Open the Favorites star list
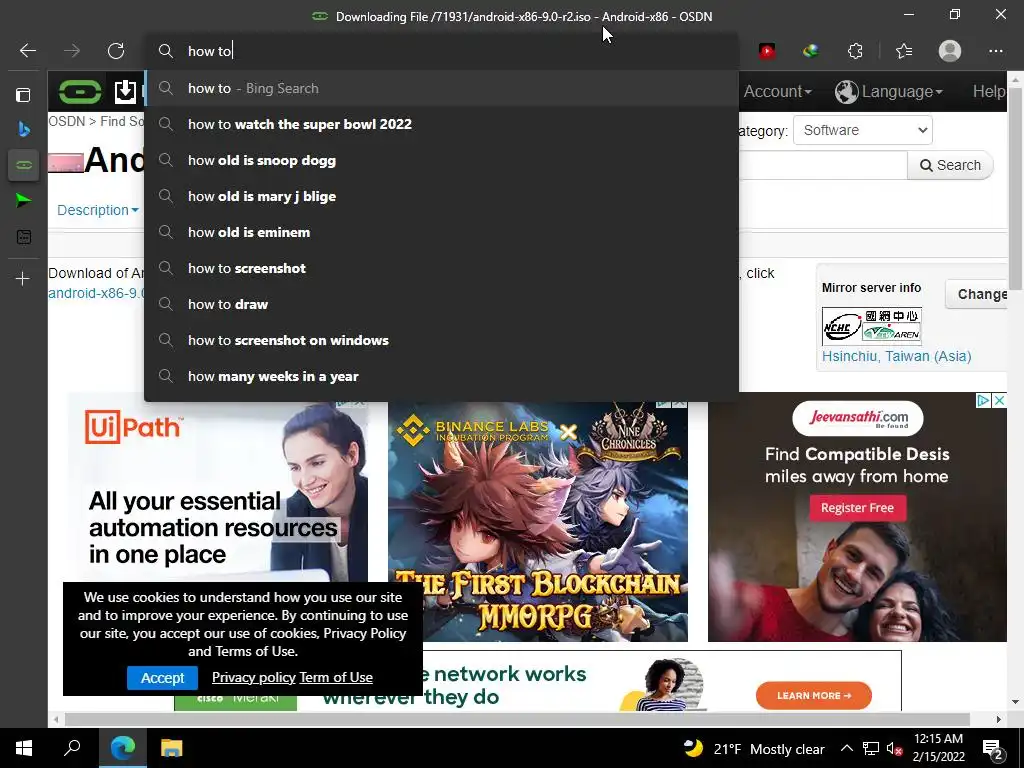Screen dimensions: 1024x768 click(904, 51)
